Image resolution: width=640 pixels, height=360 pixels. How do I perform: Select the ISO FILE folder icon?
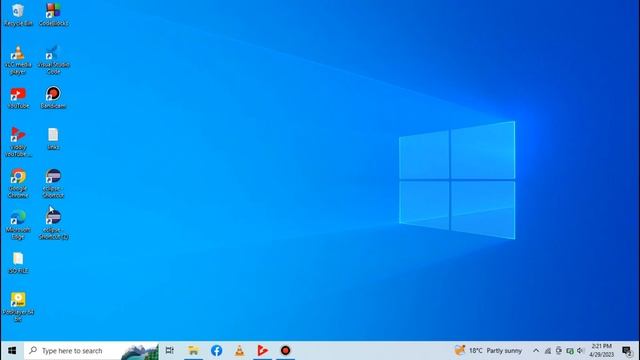18,263
